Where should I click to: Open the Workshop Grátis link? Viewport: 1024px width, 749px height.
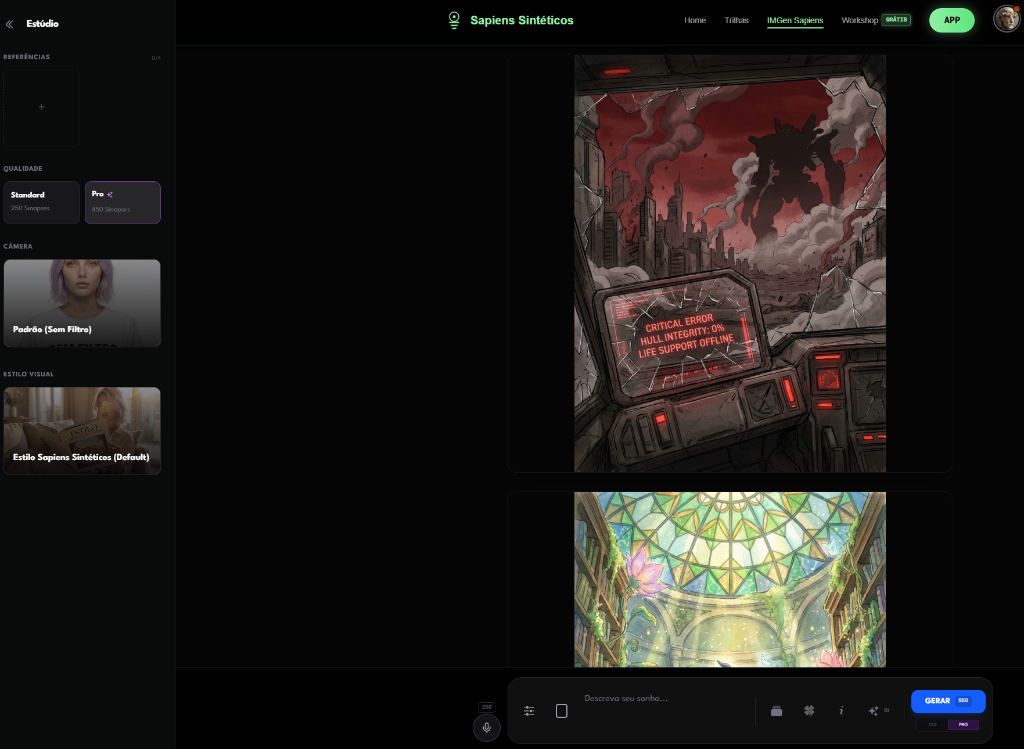pyautogui.click(x=875, y=20)
